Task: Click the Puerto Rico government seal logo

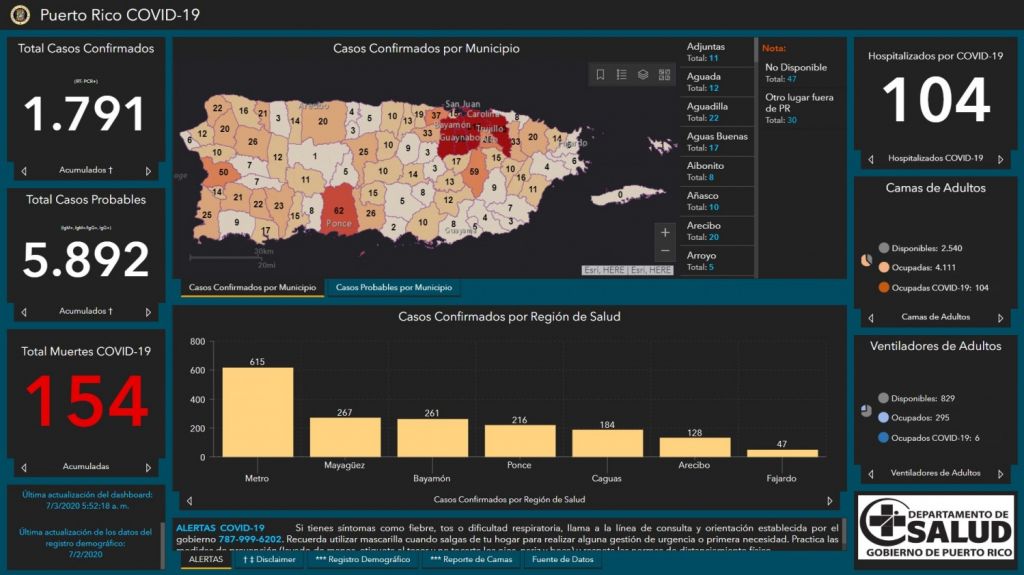Action: point(20,15)
